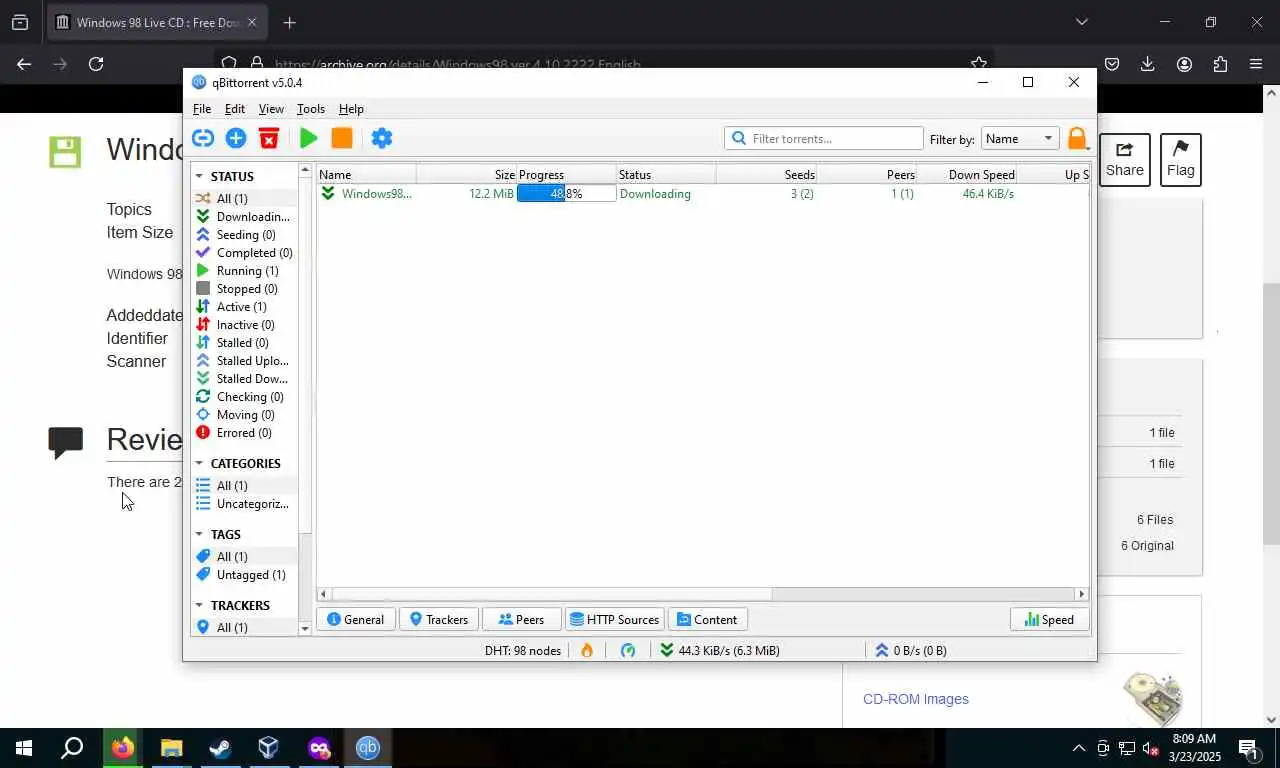Select the Untagged (1) tag filter
The height and width of the screenshot is (768, 1280).
click(244, 574)
